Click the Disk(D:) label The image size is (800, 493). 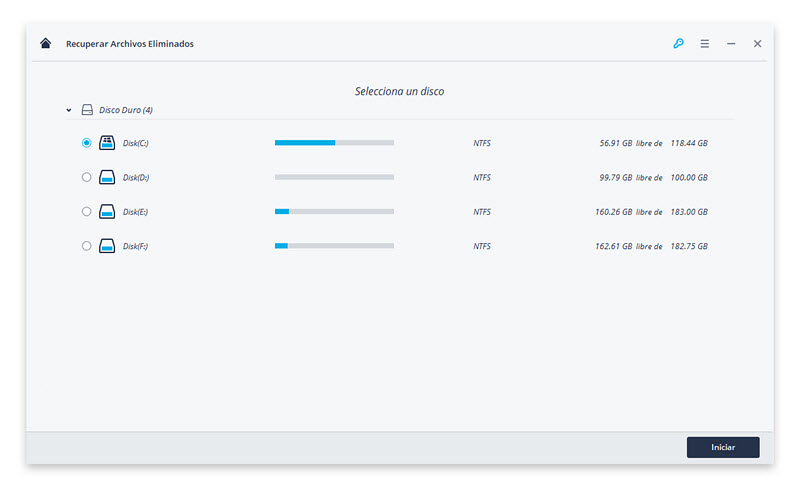pos(136,178)
